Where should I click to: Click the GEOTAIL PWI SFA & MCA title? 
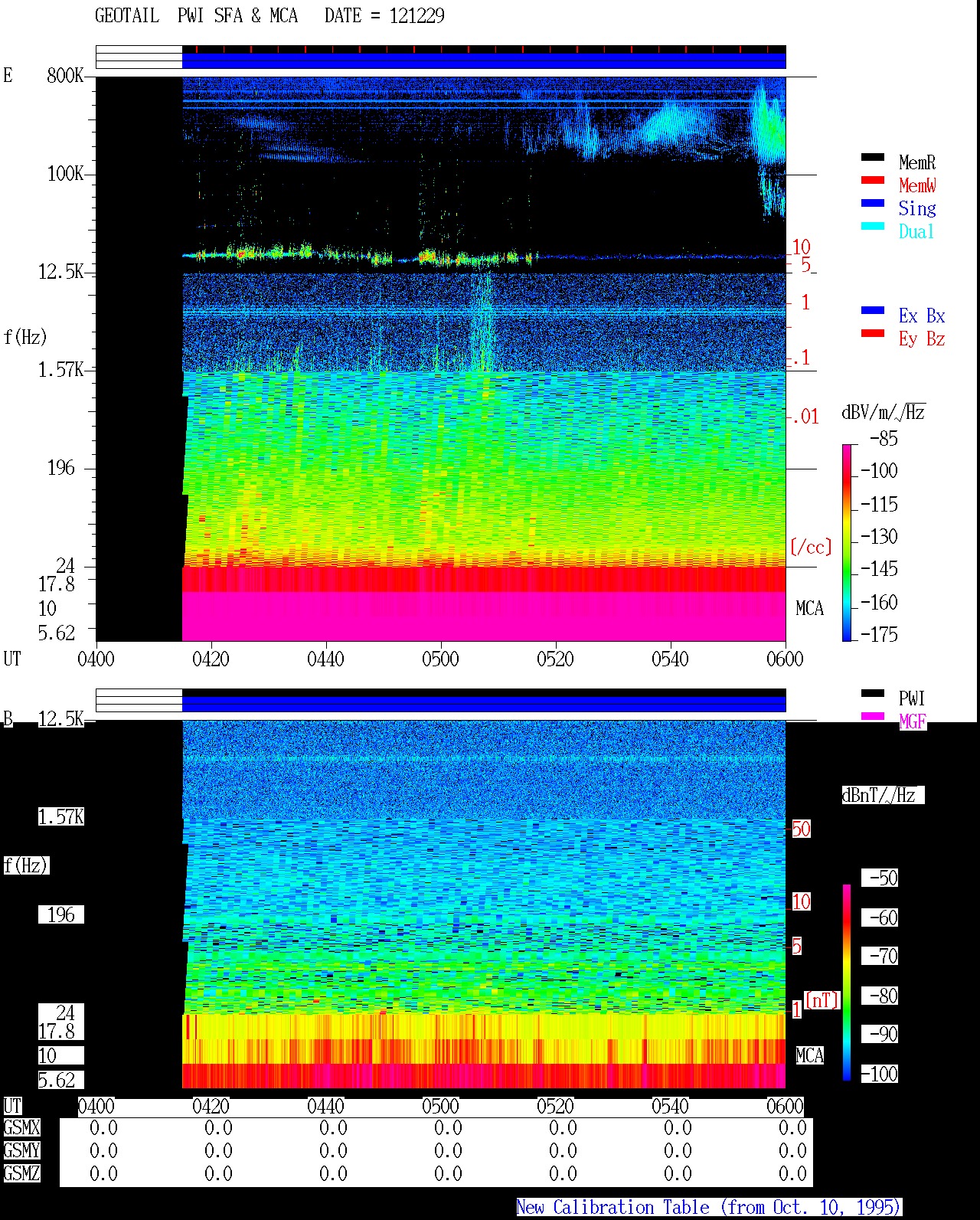click(196, 15)
